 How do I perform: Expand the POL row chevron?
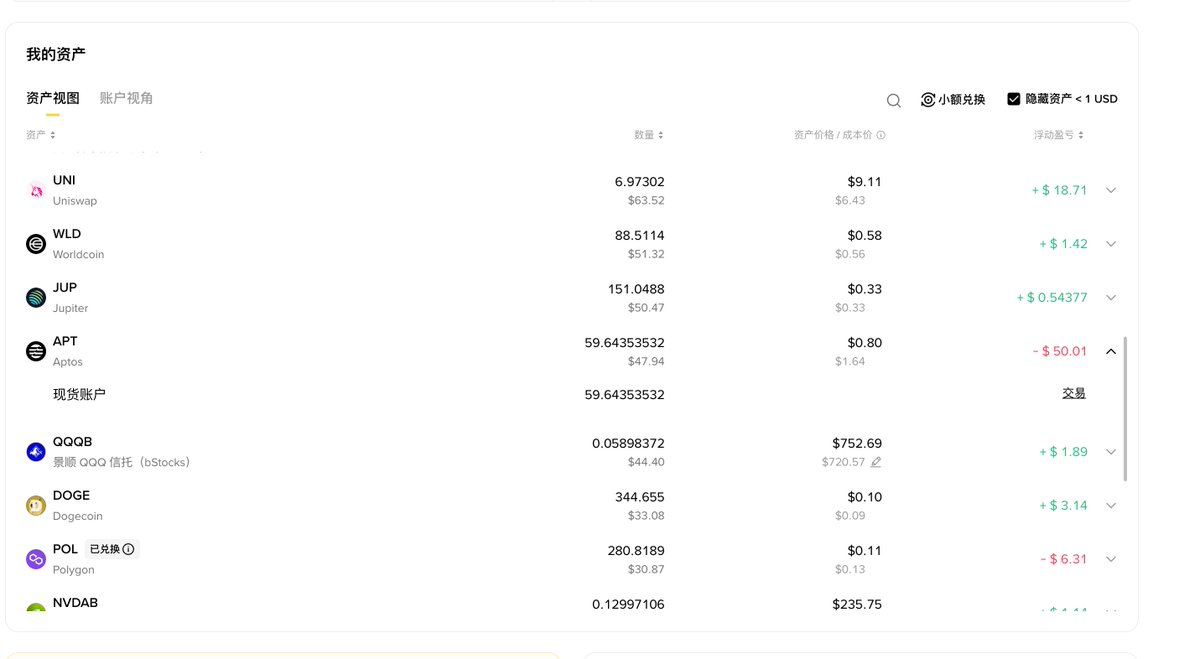click(1111, 559)
